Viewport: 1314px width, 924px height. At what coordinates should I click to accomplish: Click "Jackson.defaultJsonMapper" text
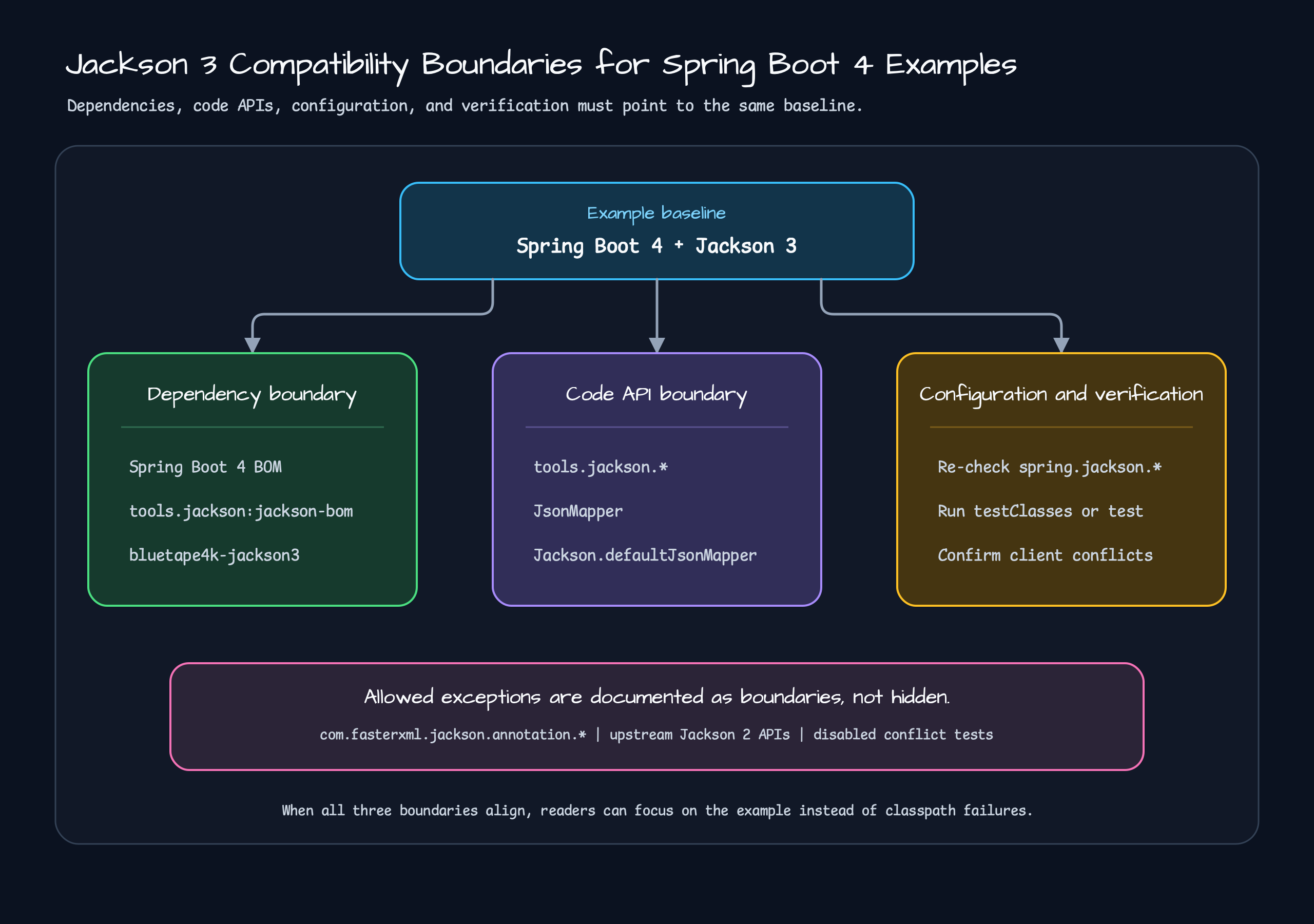point(645,555)
